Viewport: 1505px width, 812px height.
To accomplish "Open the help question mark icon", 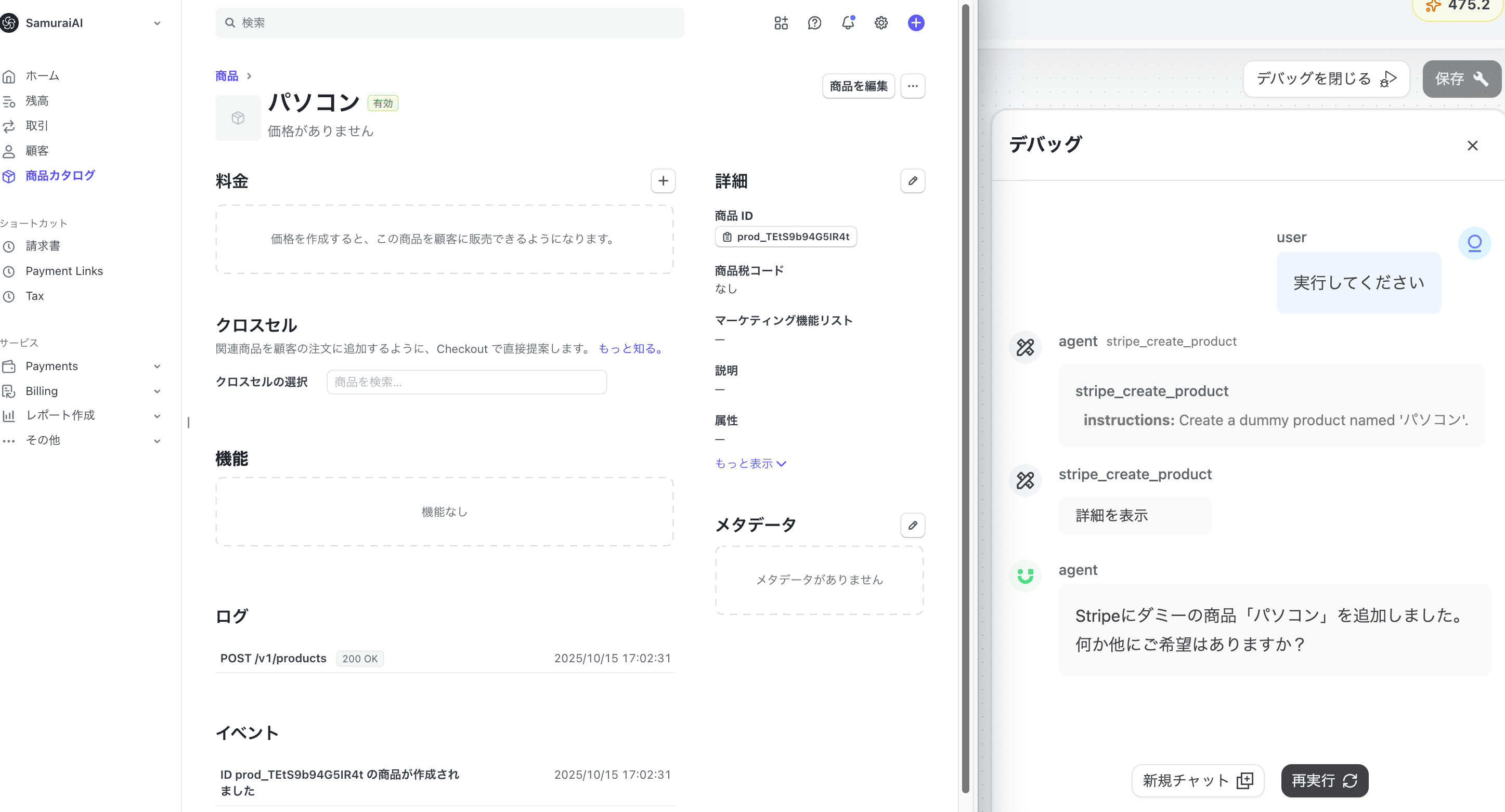I will (x=814, y=23).
